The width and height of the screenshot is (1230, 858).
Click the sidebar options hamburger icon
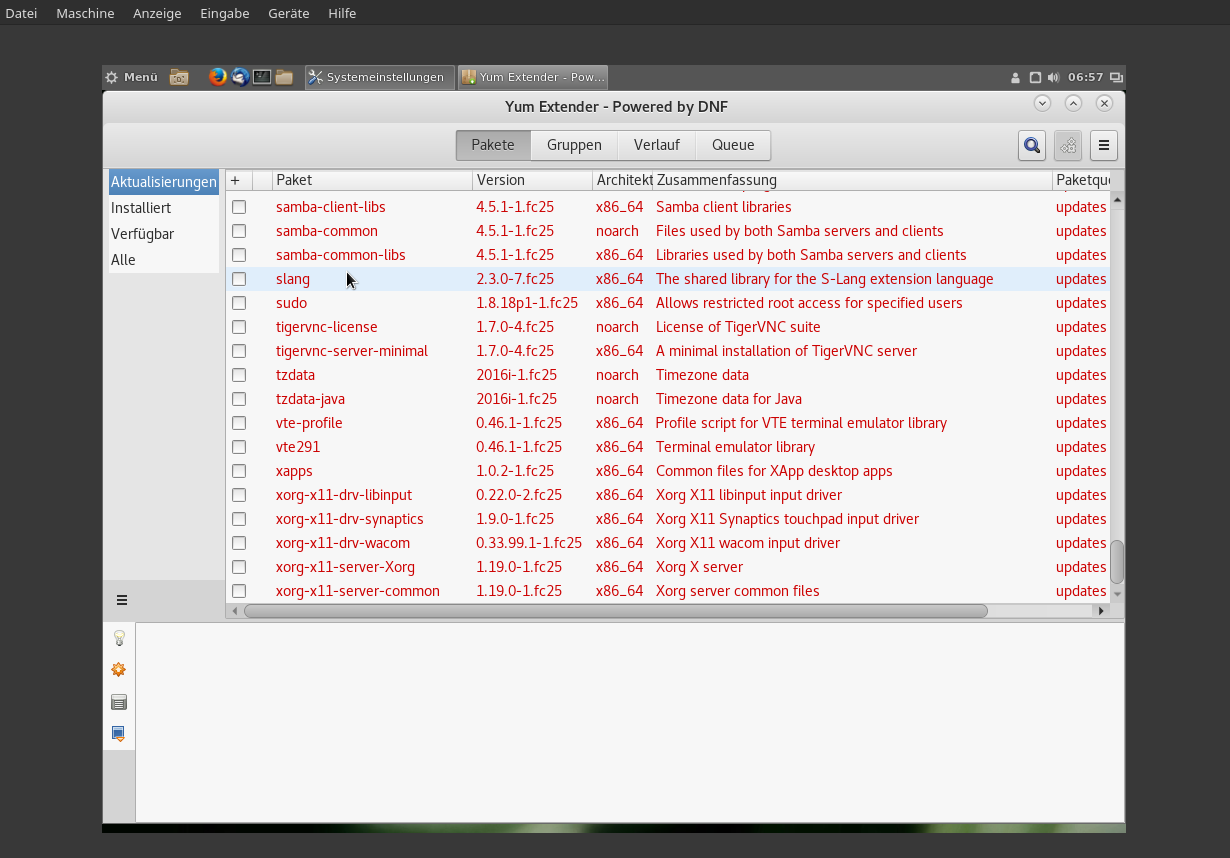pos(122,600)
